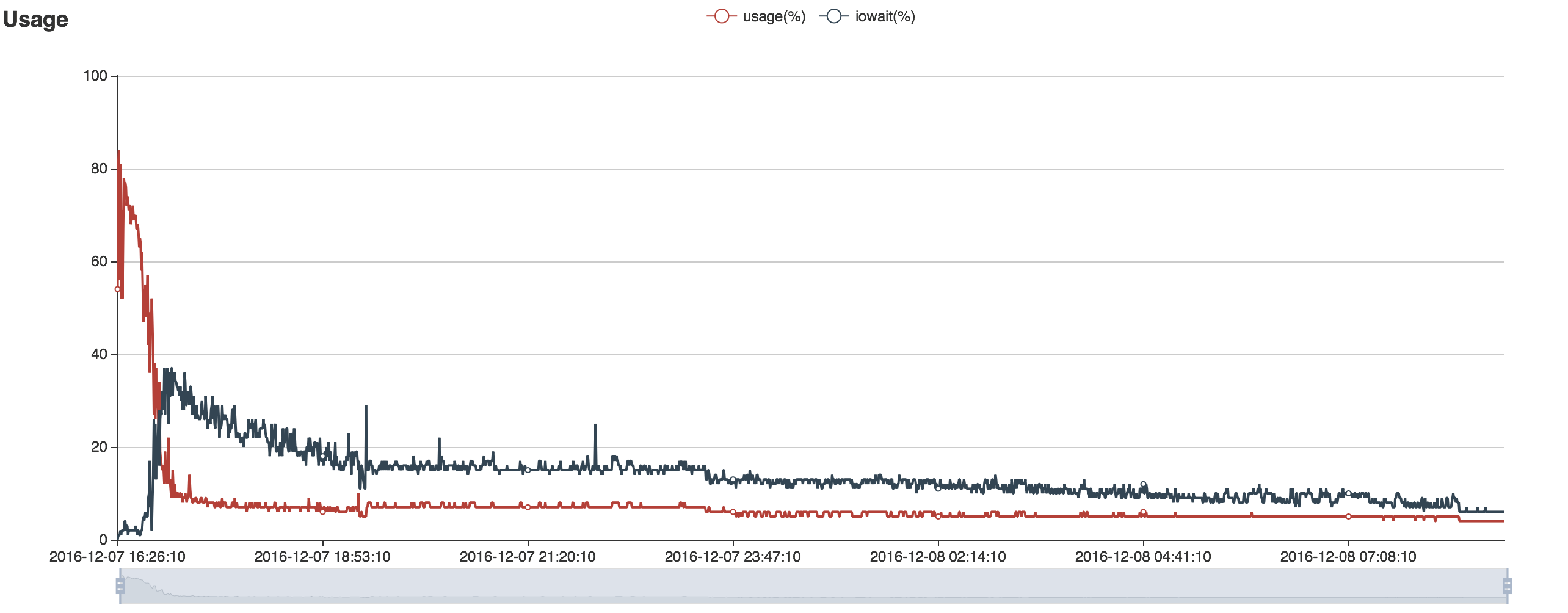Grab the right handle of the zoom slider
The height and width of the screenshot is (613, 1568).
(1507, 586)
